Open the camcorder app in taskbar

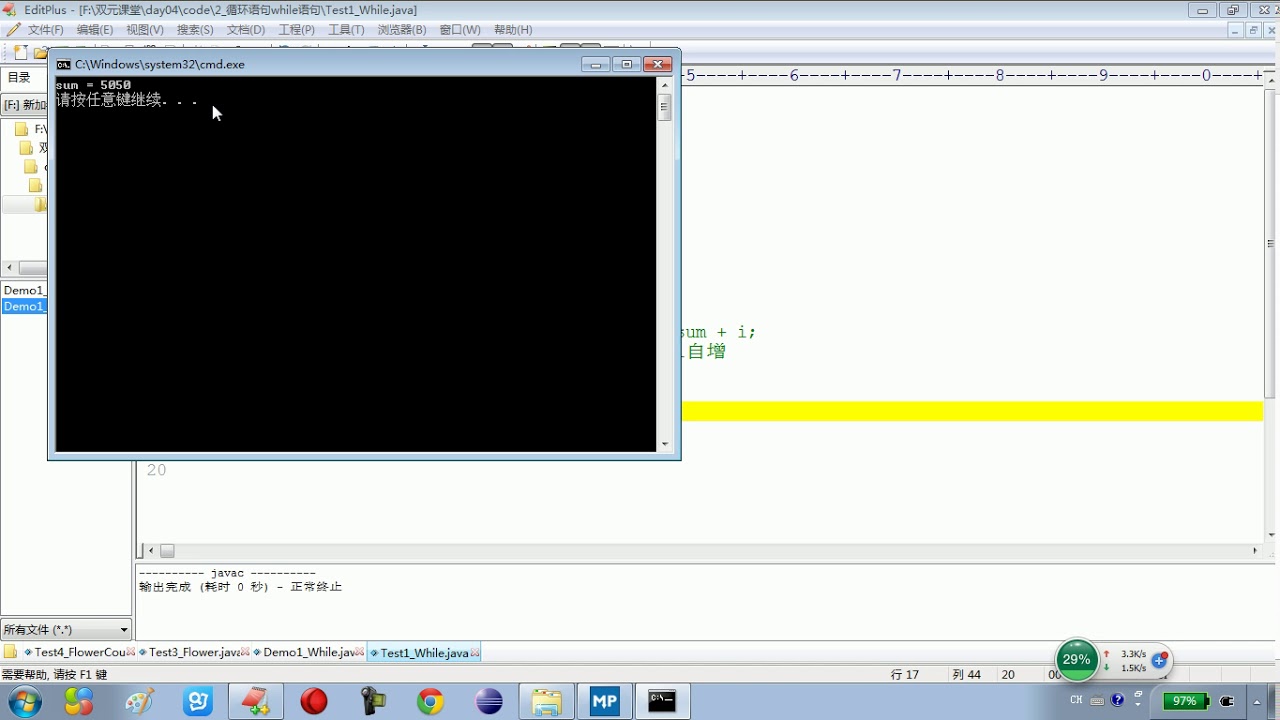click(373, 702)
